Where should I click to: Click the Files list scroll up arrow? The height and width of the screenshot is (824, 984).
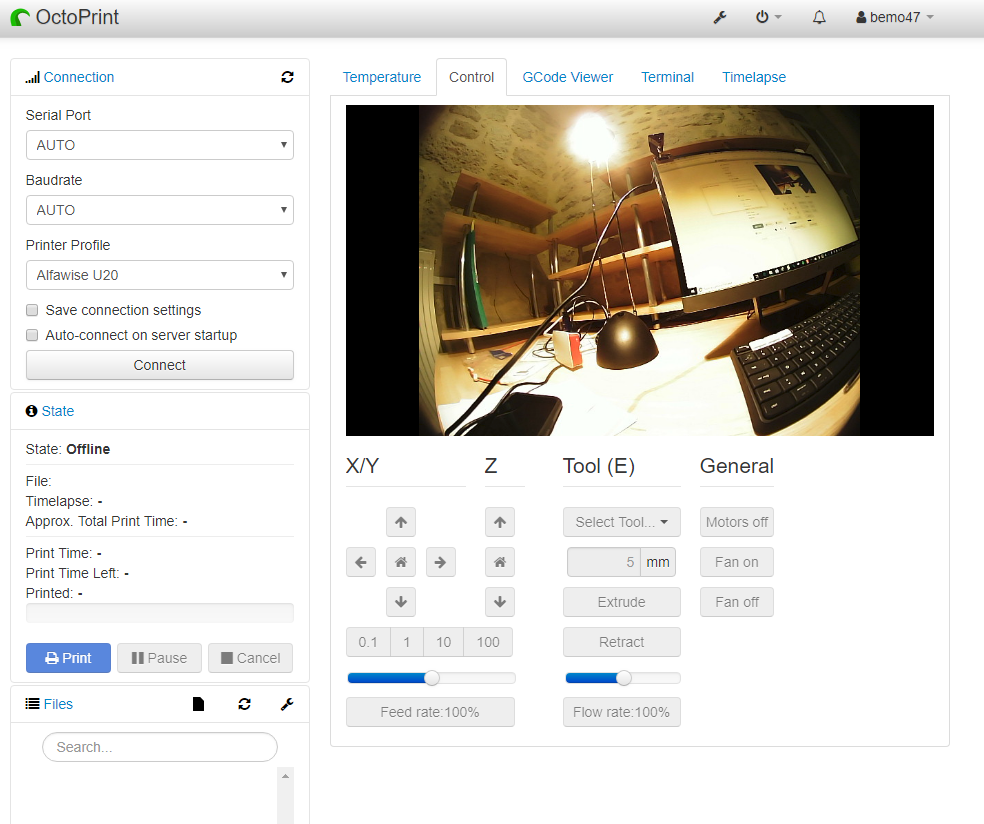click(286, 776)
